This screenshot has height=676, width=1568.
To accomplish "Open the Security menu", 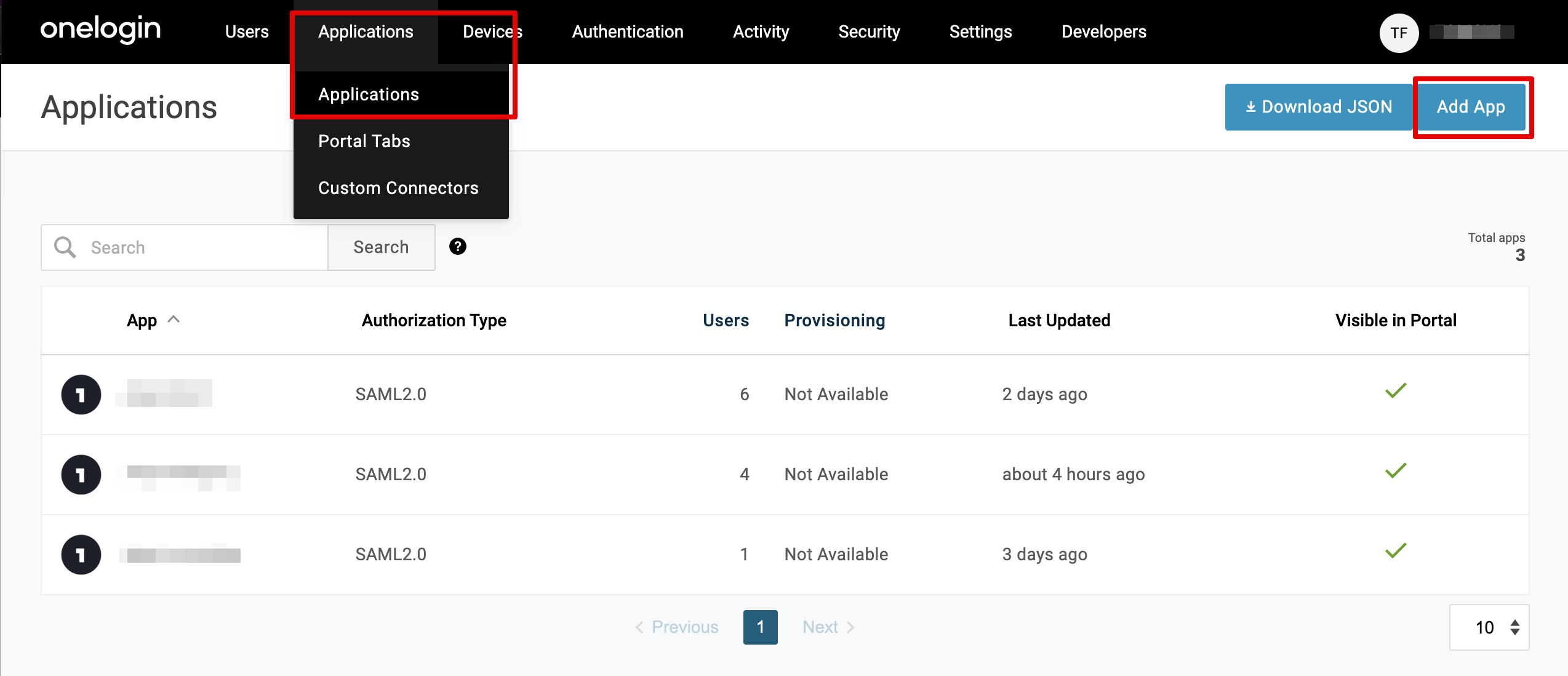I will pyautogui.click(x=869, y=32).
